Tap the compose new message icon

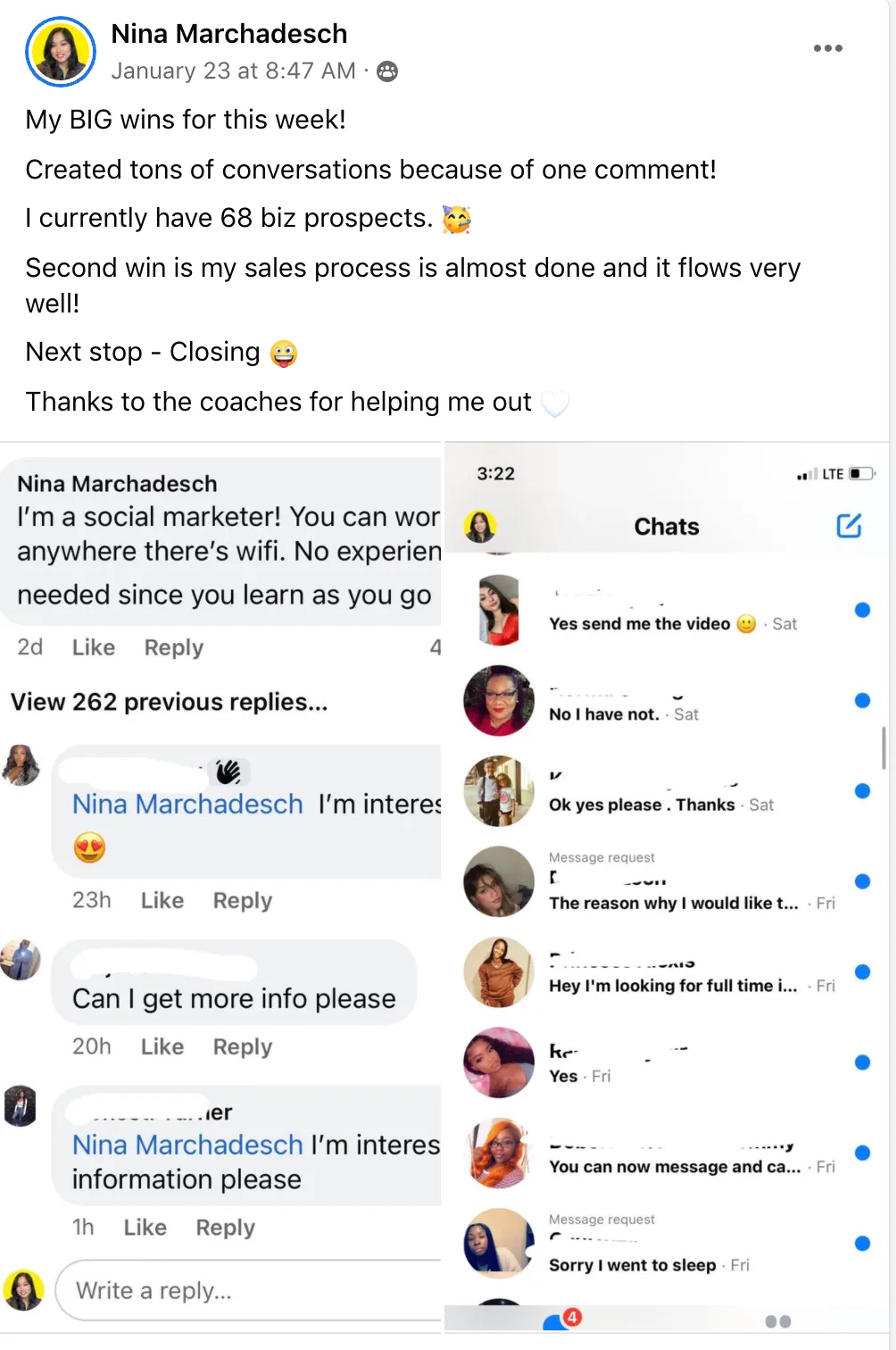click(849, 526)
